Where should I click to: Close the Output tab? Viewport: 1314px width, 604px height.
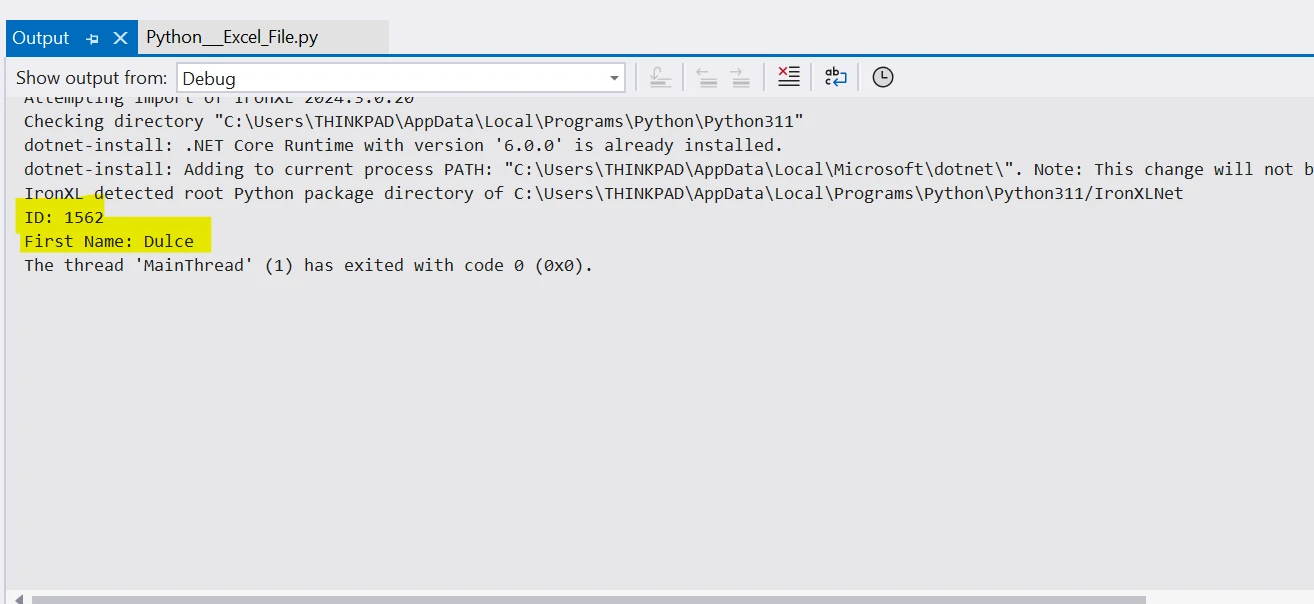120,38
